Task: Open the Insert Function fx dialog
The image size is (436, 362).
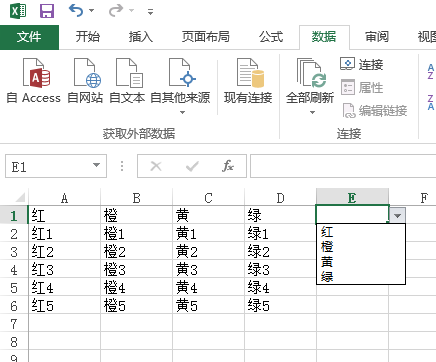Action: click(x=228, y=166)
